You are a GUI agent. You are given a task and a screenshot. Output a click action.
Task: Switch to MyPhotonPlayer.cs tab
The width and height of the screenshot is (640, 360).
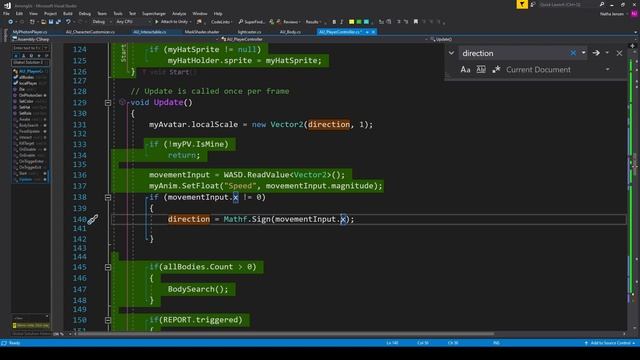pyautogui.click(x=30, y=32)
